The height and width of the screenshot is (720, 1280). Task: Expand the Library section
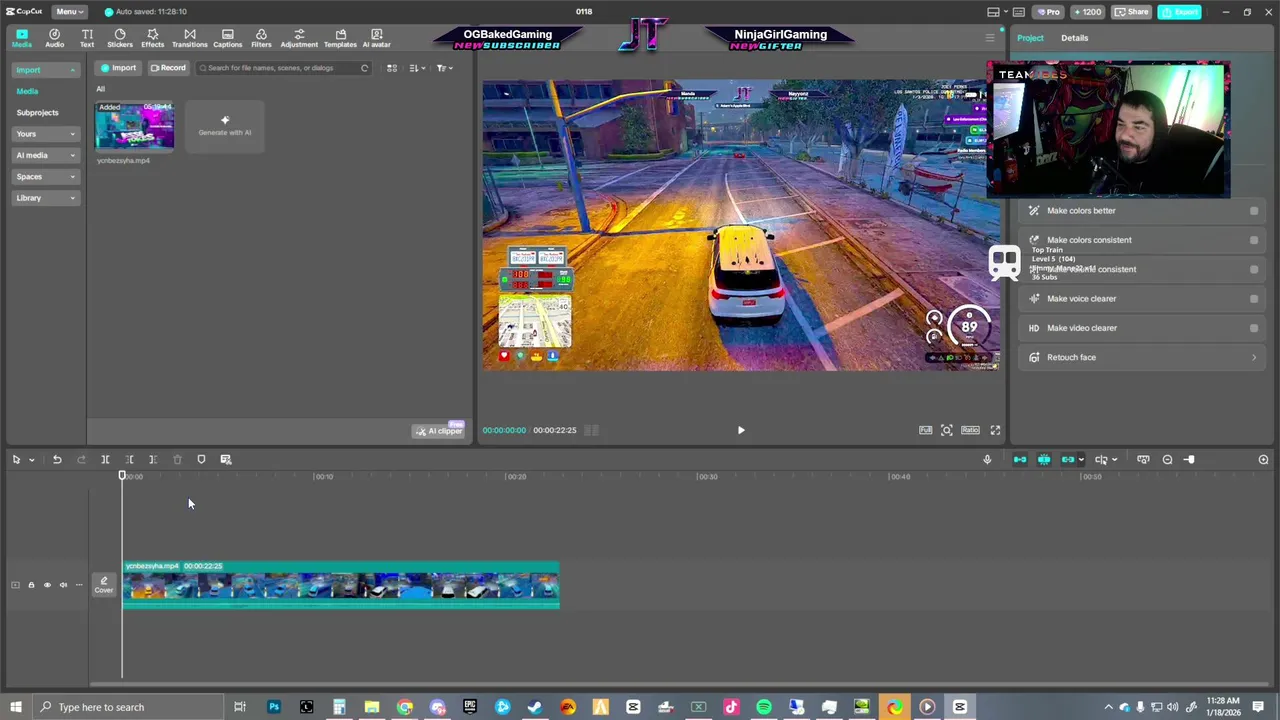pyautogui.click(x=45, y=198)
